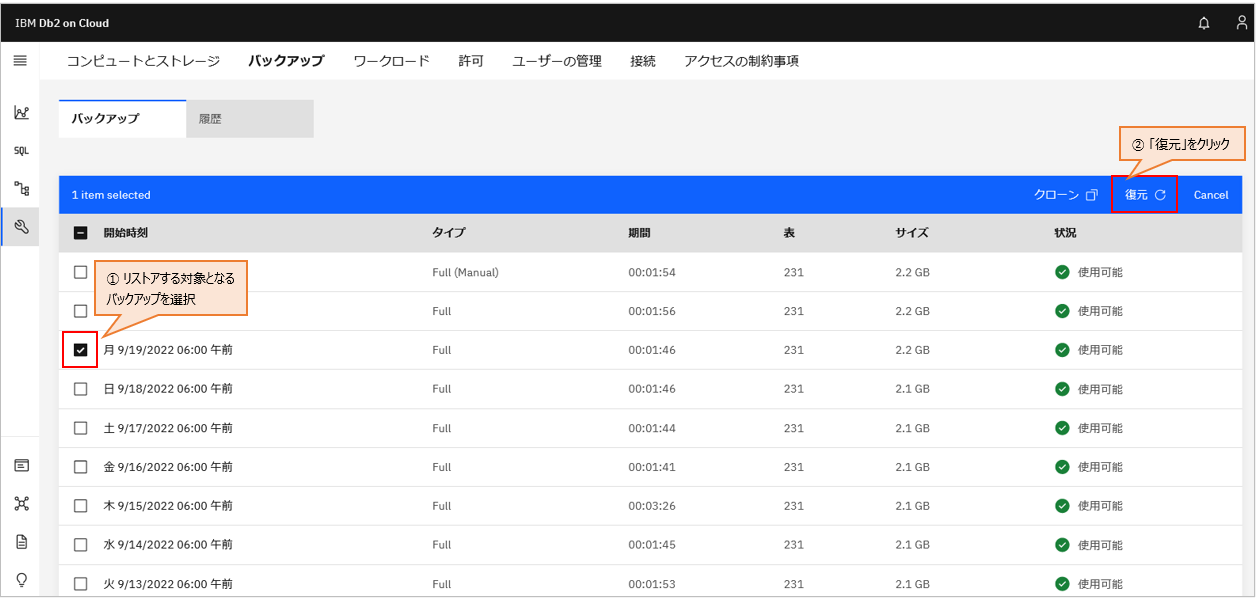1258x600 pixels.
Task: Click the billing card icon in the sidebar
Action: [x=21, y=465]
